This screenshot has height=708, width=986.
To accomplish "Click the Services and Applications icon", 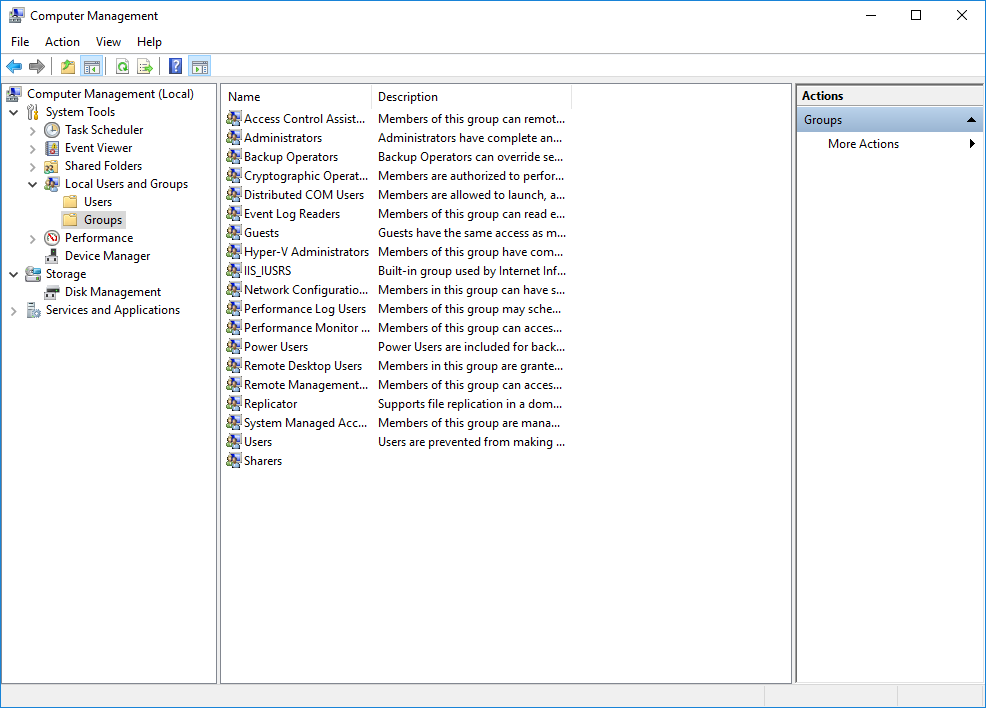I will pos(33,310).
